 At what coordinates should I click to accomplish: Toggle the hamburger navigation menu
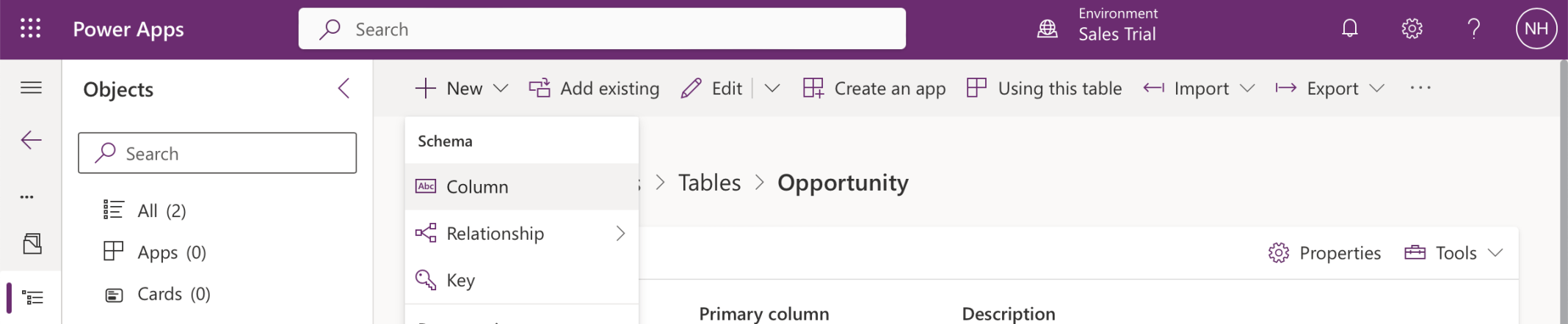click(x=31, y=88)
